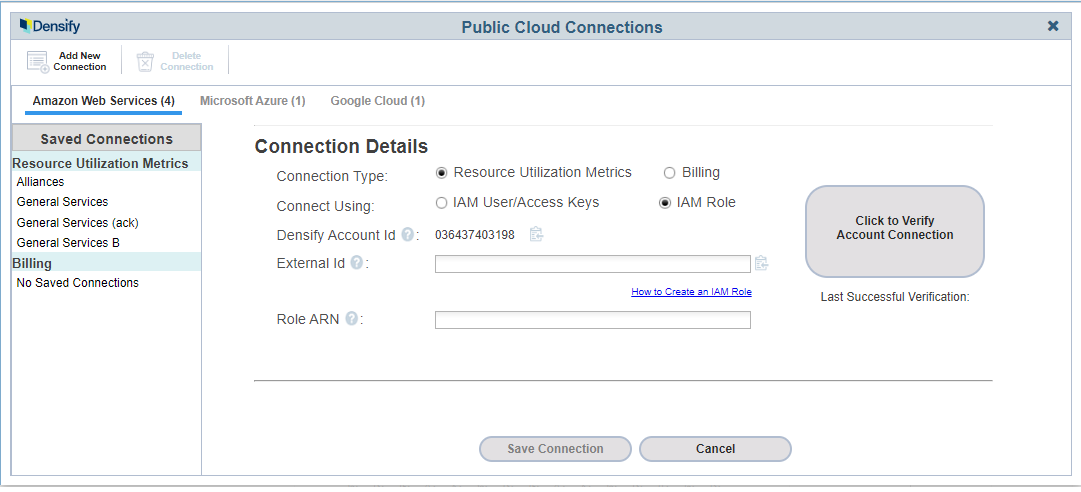Image resolution: width=1081 pixels, height=492 pixels.
Task: Open help icon next to Role ARN
Action: click(x=352, y=319)
